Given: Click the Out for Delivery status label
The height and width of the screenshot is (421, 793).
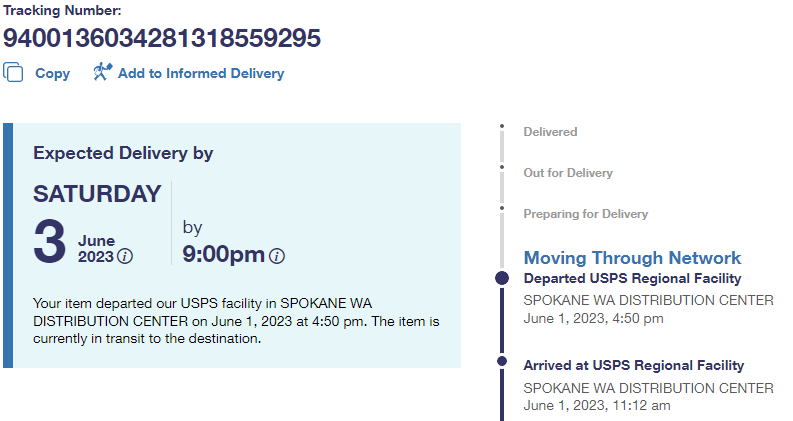Looking at the screenshot, I should click(x=567, y=173).
